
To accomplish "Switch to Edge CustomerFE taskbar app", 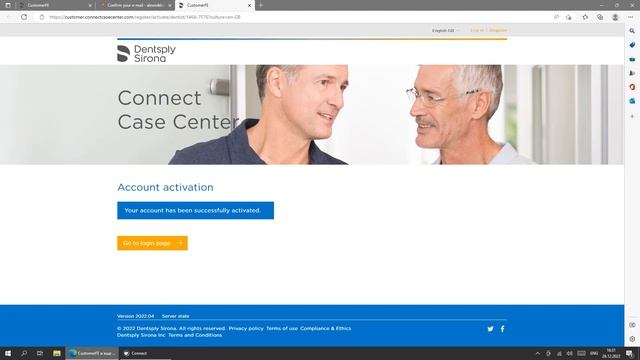I will (x=92, y=353).
